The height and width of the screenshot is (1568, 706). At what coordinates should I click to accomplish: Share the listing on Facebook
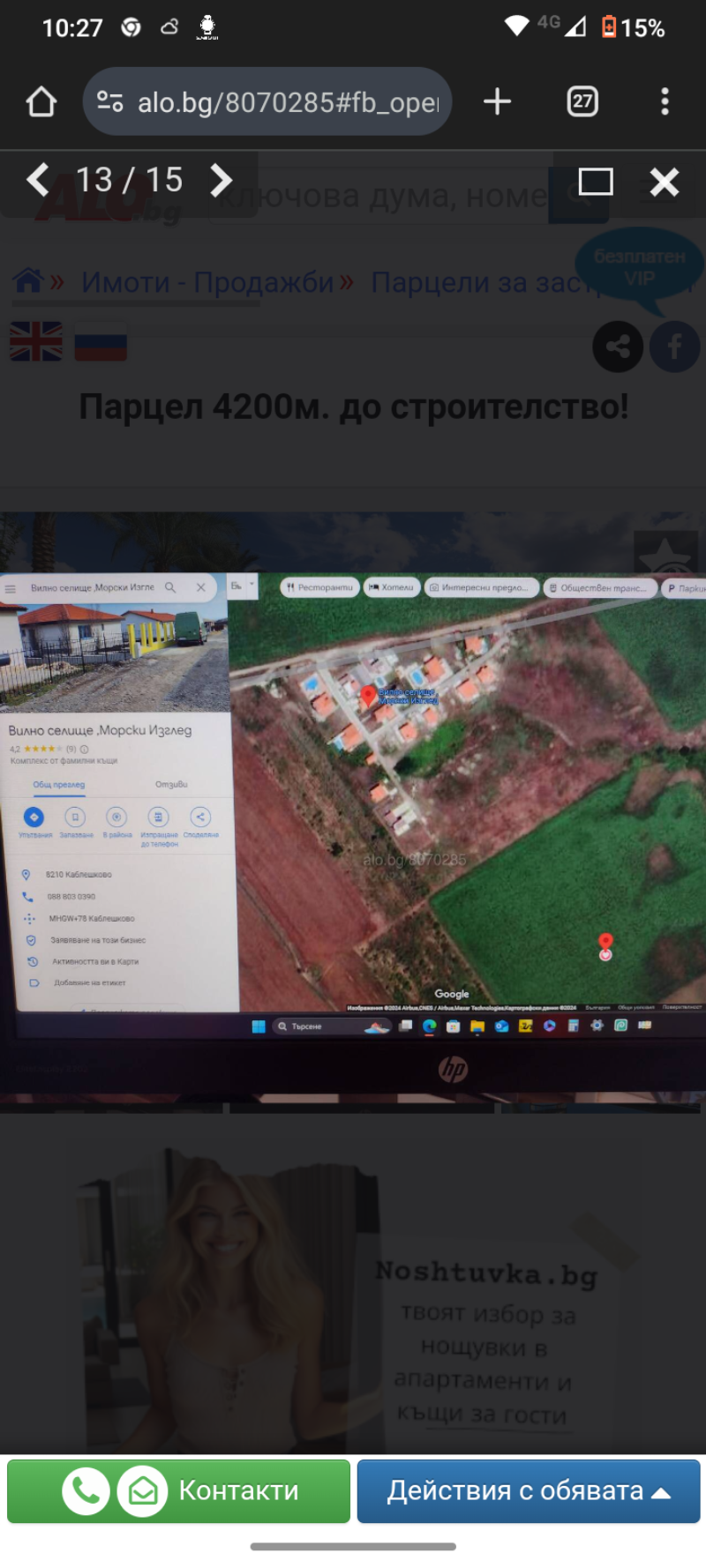click(x=675, y=347)
